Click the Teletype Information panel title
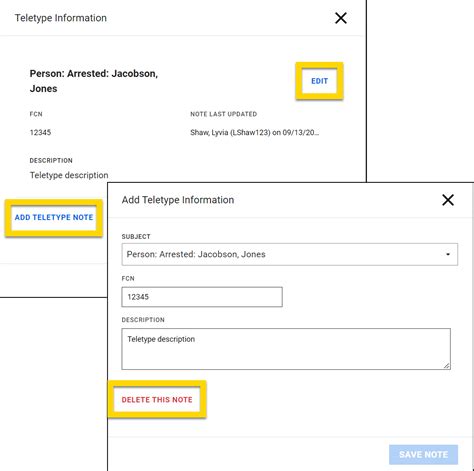This screenshot has width=474, height=471. click(x=61, y=18)
